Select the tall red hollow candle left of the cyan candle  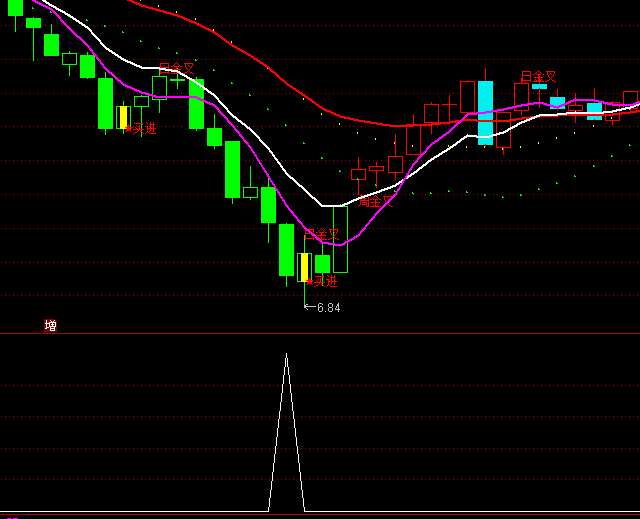(467, 97)
